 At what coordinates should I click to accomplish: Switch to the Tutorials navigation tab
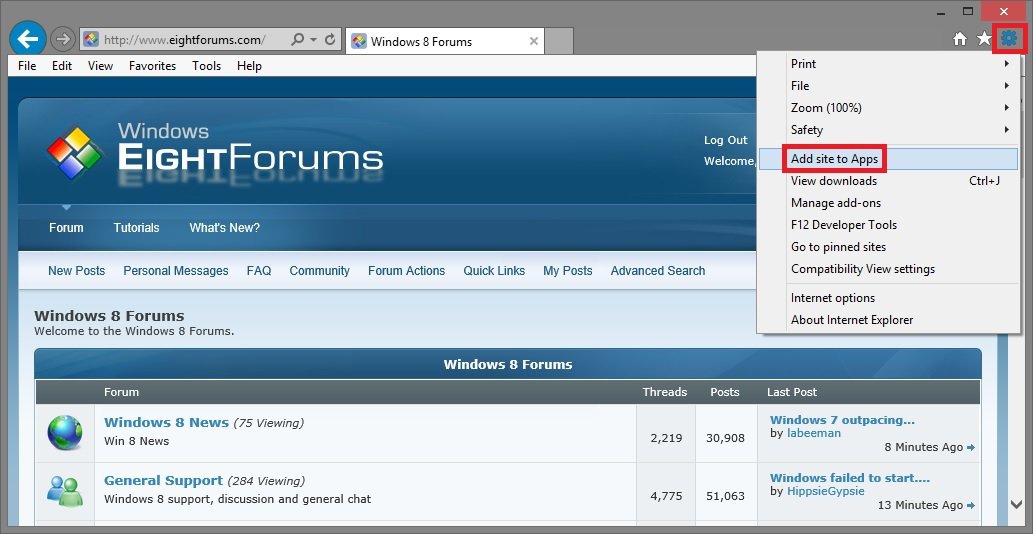[136, 228]
